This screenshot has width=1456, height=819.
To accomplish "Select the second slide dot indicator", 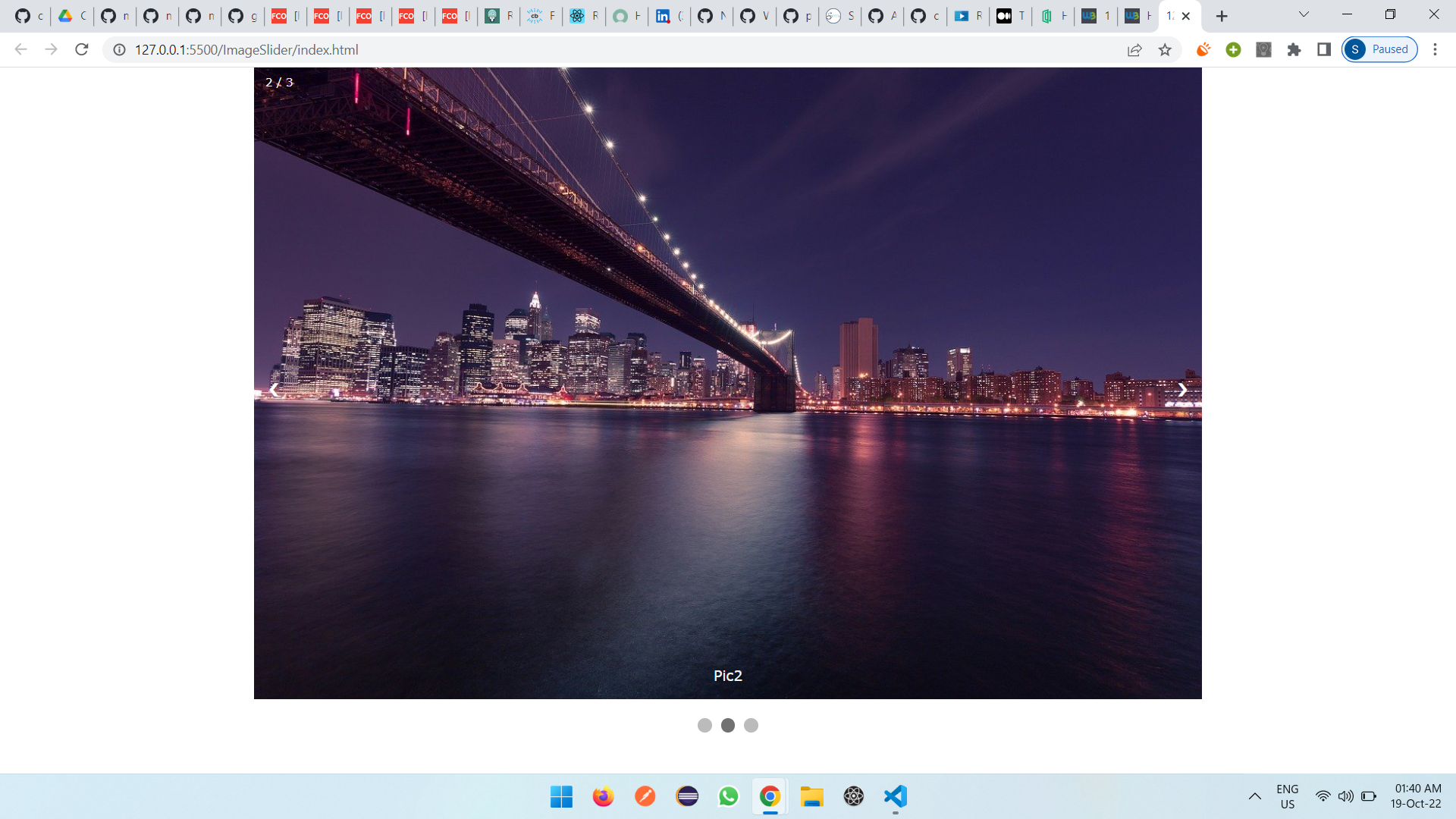I will point(728,726).
